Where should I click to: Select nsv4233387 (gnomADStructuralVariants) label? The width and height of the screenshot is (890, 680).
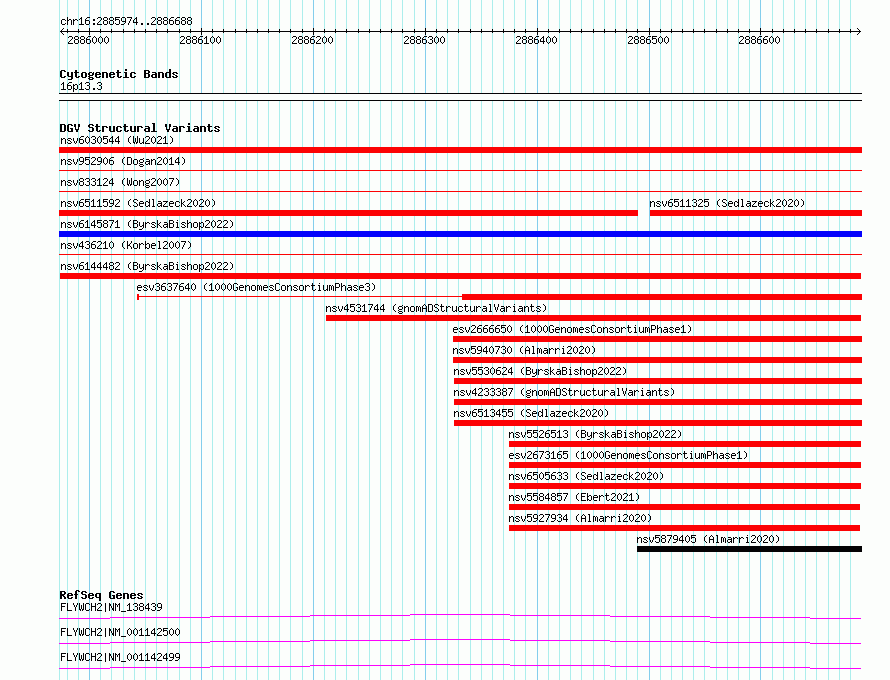coord(564,392)
